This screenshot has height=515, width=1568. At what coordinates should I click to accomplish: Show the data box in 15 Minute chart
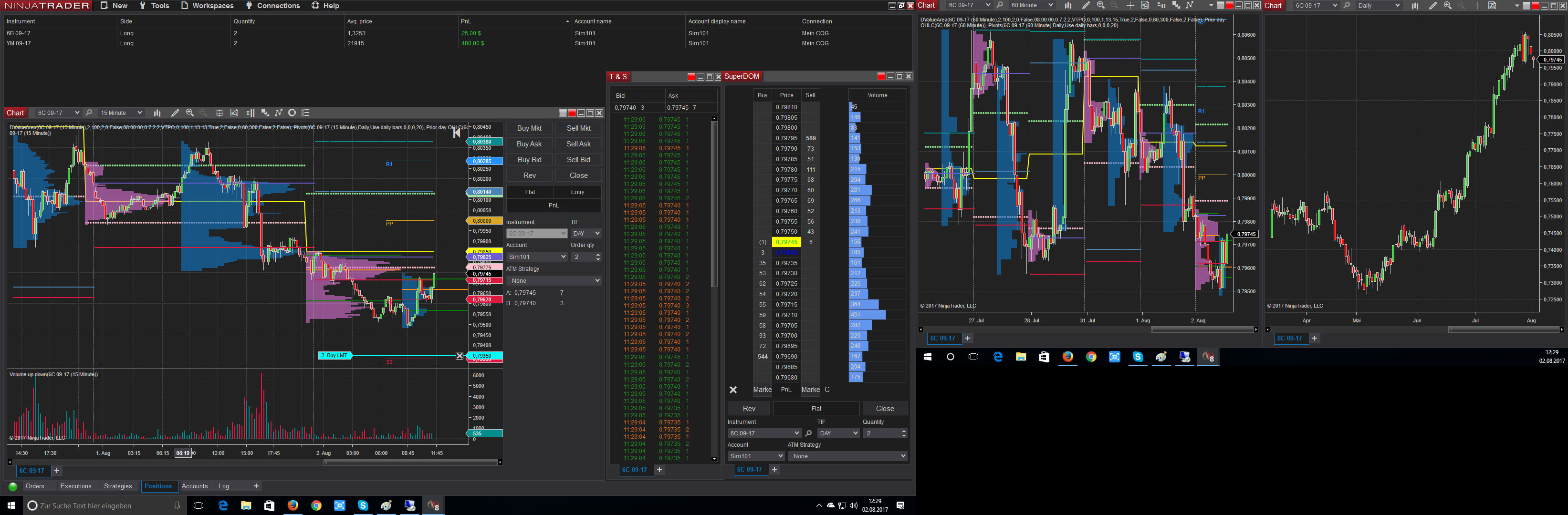click(234, 113)
